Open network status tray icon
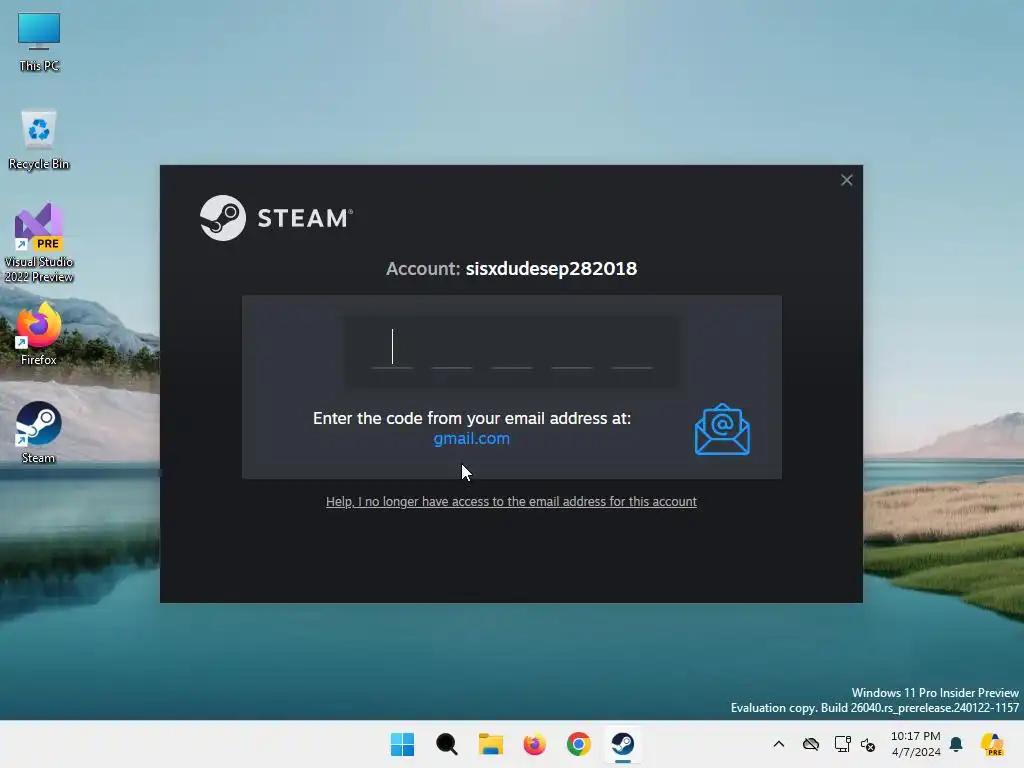This screenshot has width=1024, height=768. point(842,744)
